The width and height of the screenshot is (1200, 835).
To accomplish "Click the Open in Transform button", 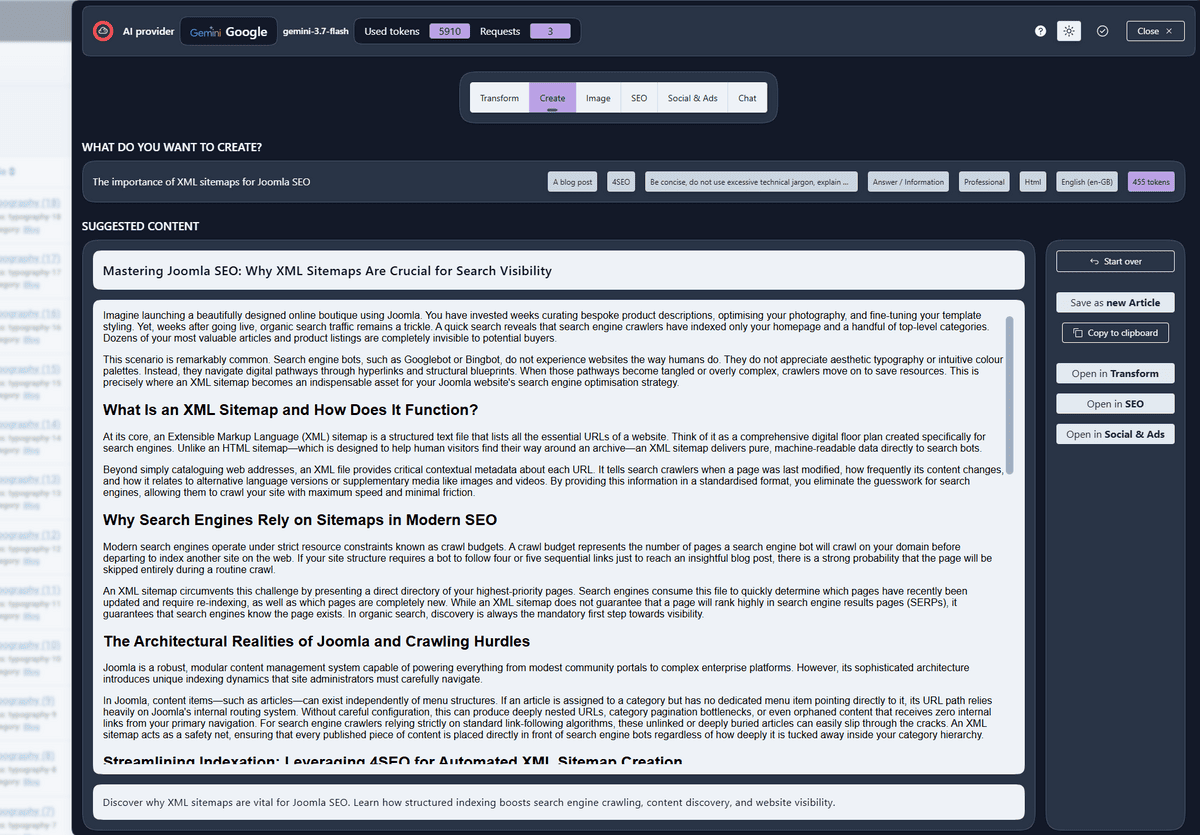I will [x=1115, y=373].
